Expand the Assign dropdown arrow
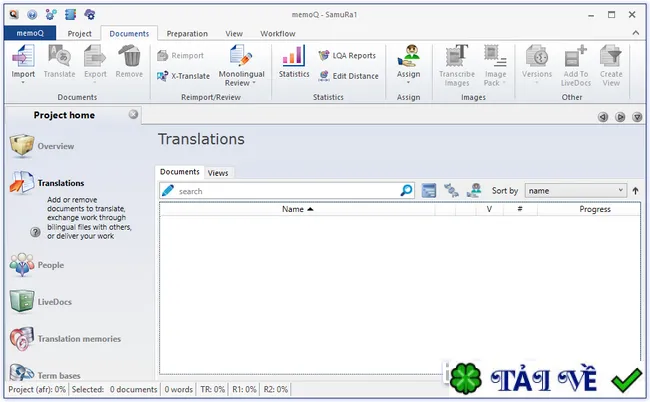The image size is (650, 402). [x=408, y=82]
